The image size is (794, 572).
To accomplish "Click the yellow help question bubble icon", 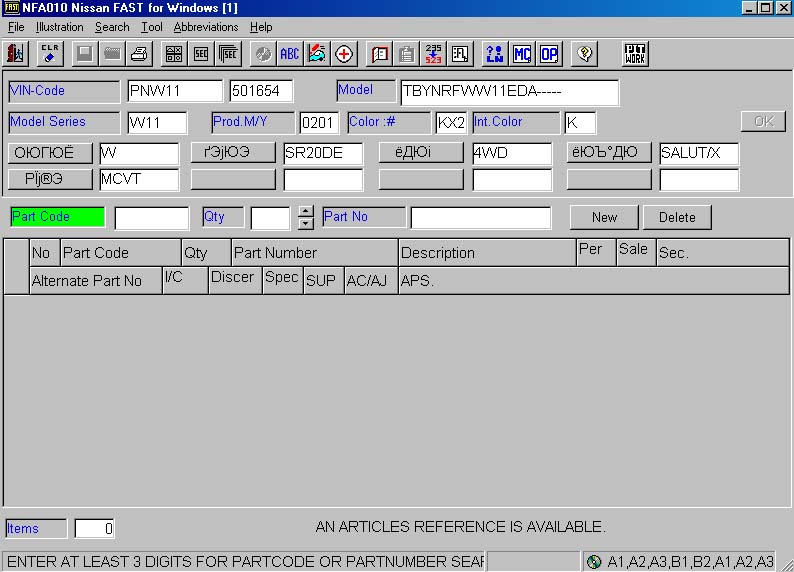I will (x=584, y=54).
